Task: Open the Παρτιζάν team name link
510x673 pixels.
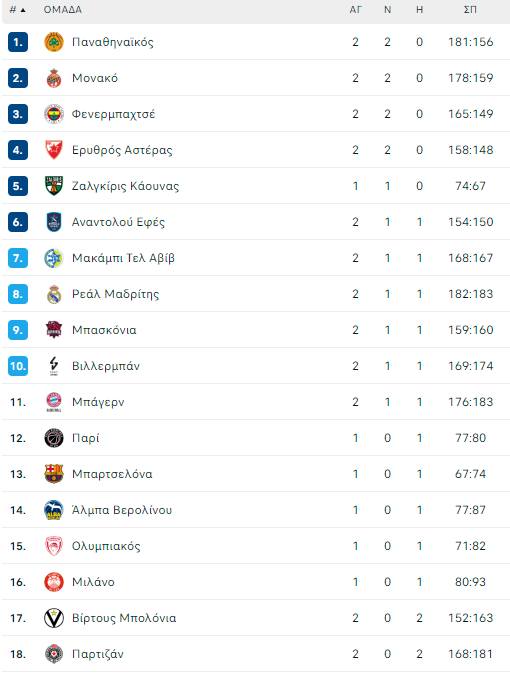Action: point(98,654)
